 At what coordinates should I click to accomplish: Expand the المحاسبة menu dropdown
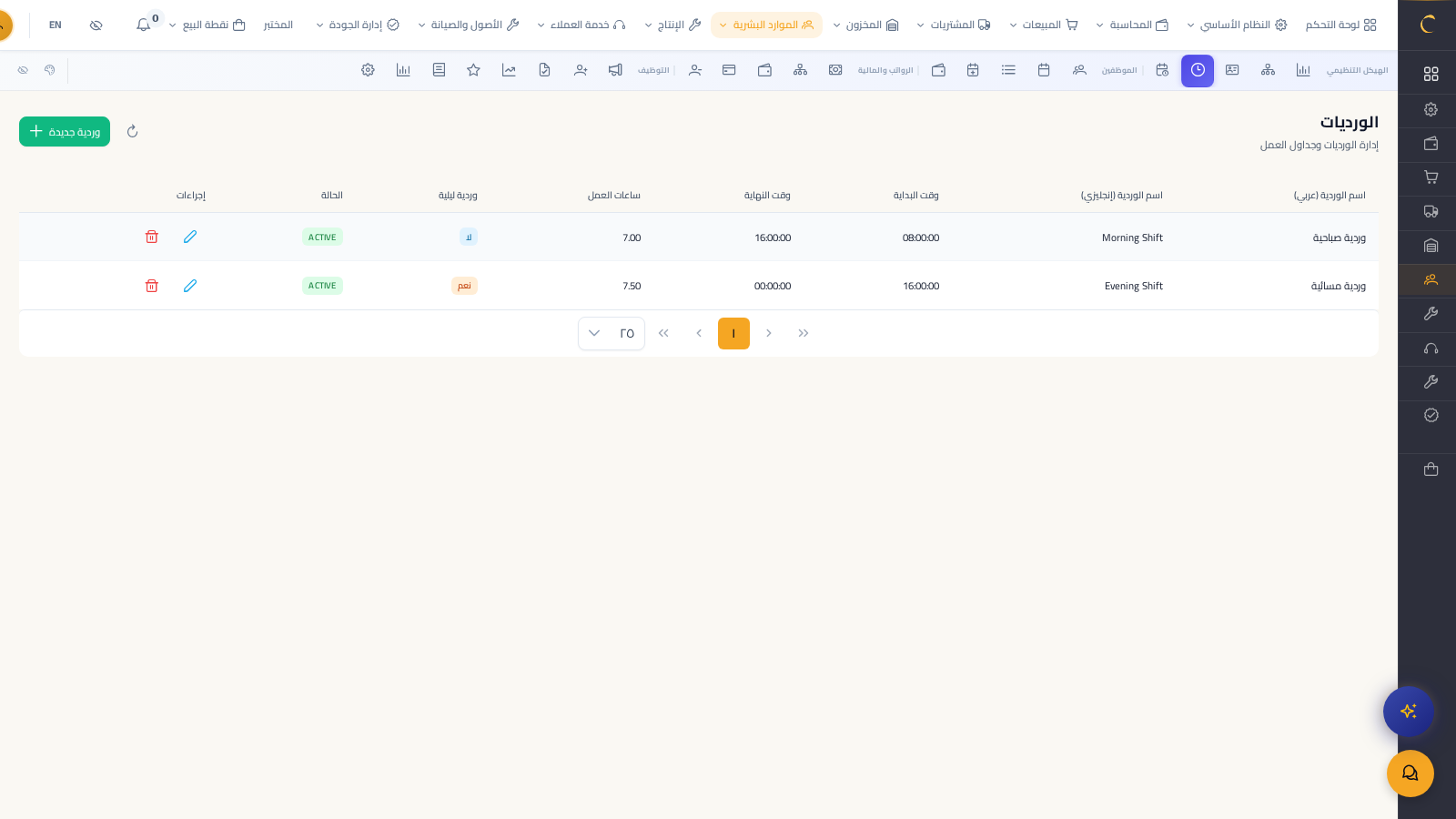click(1132, 25)
